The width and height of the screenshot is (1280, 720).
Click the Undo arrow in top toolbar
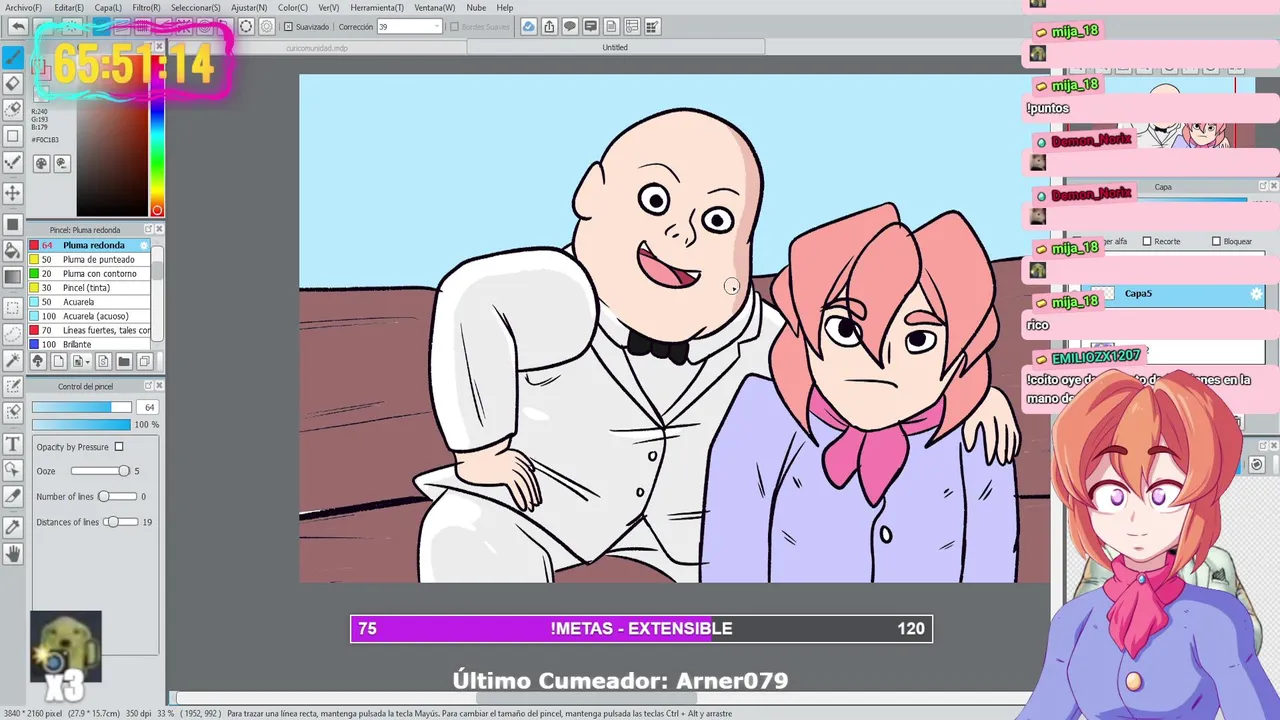[x=18, y=27]
